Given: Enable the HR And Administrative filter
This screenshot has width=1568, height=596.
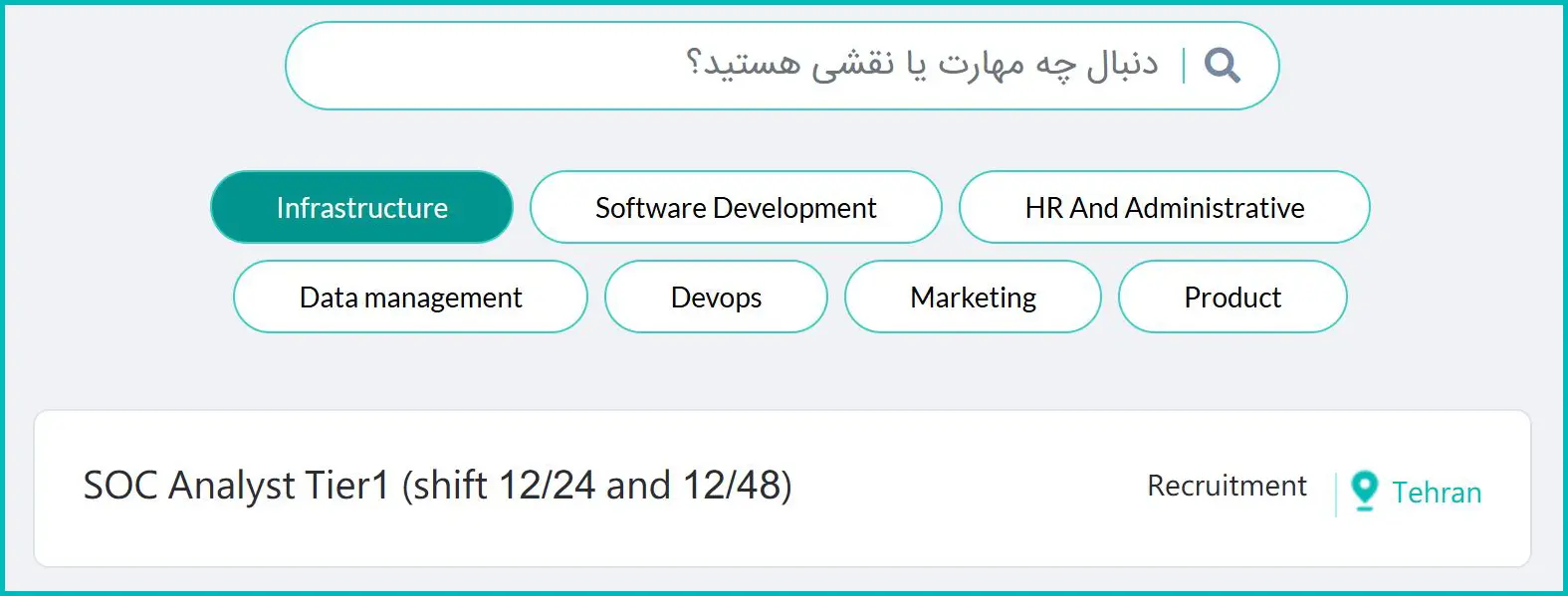Looking at the screenshot, I should point(1164,207).
